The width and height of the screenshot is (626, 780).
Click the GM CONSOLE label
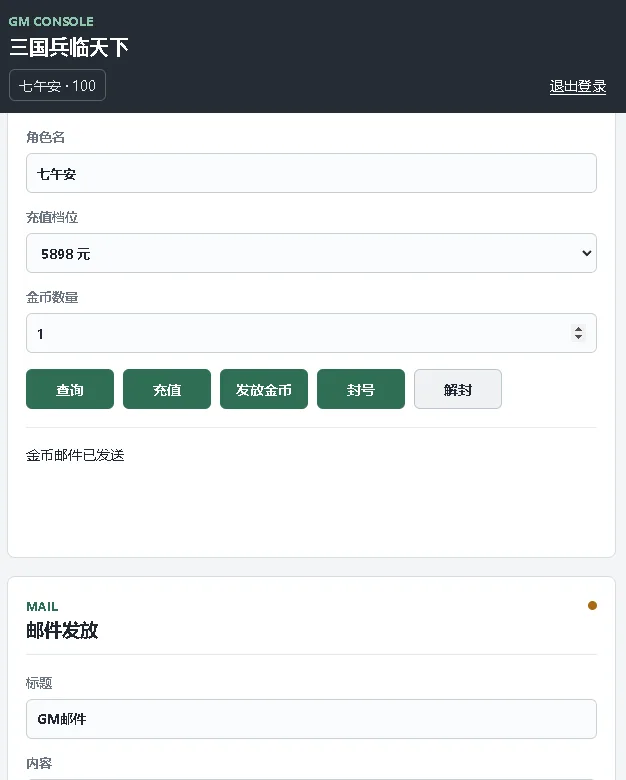[51, 21]
